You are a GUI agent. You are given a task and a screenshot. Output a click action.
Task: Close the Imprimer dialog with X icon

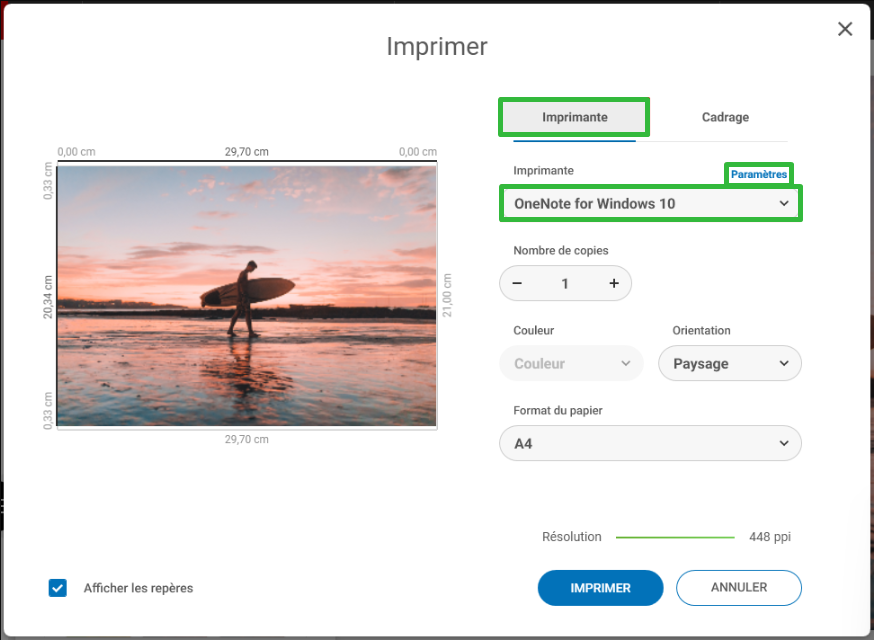(845, 29)
